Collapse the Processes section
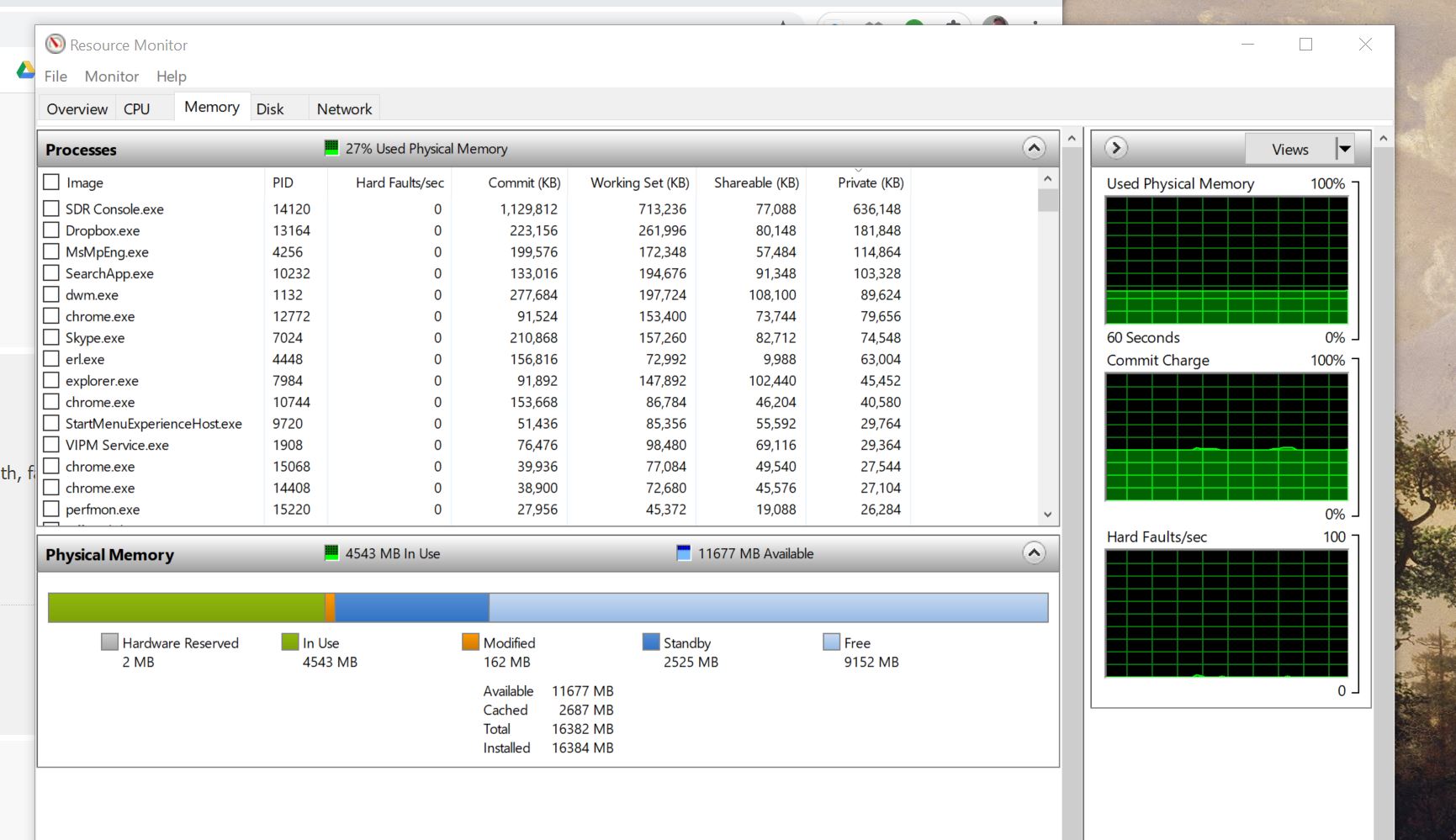Screen dimensions: 1456x840 coord(1034,149)
